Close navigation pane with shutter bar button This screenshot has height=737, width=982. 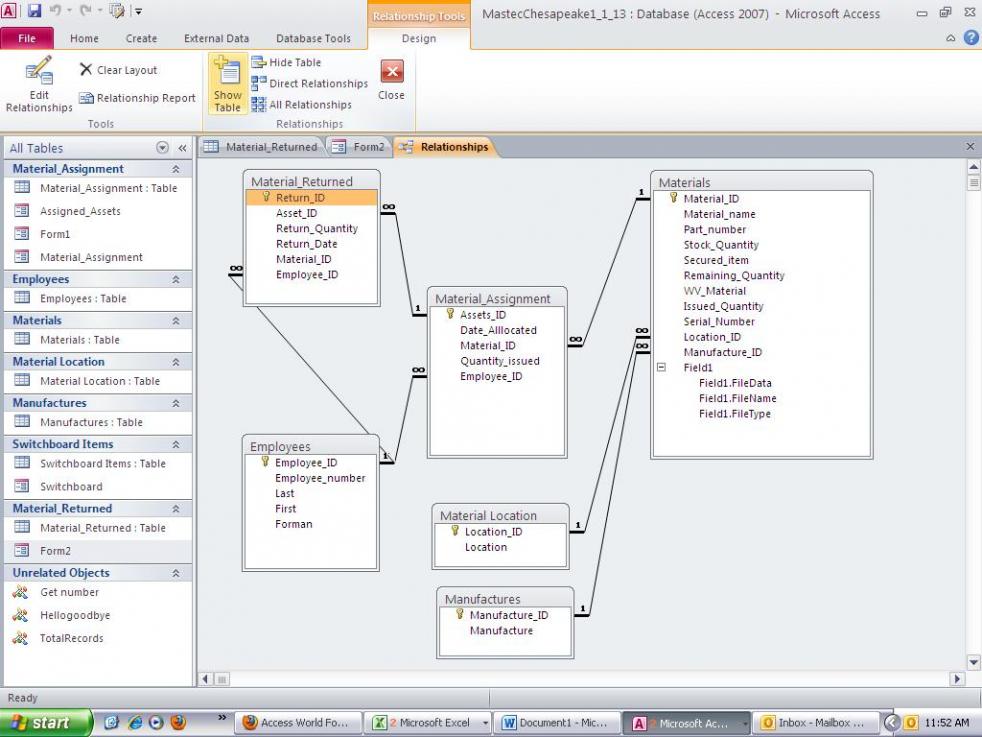182,148
